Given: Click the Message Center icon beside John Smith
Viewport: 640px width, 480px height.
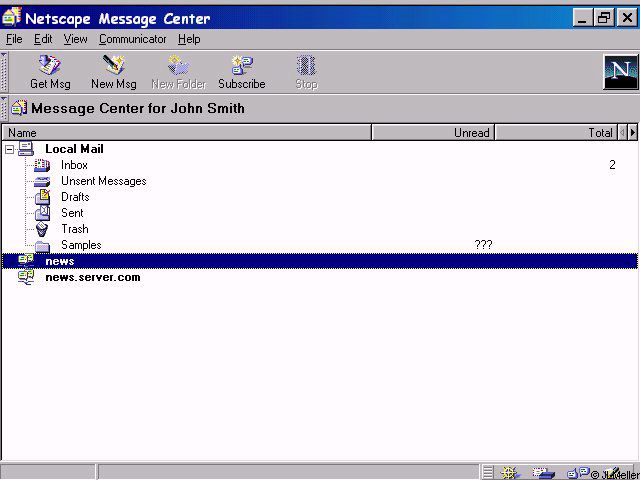Looking at the screenshot, I should click(19, 108).
